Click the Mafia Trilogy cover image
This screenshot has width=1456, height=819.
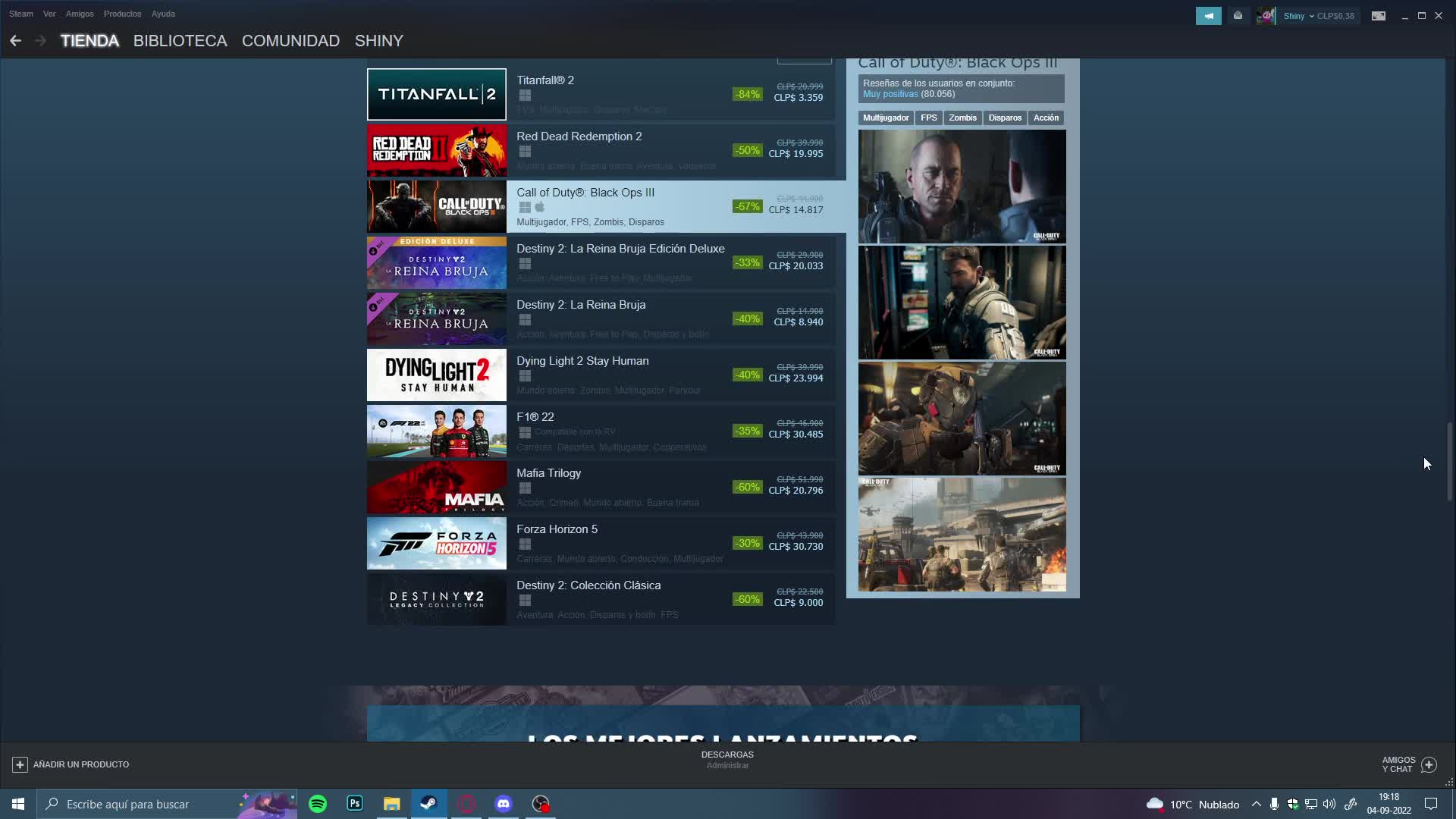[437, 487]
